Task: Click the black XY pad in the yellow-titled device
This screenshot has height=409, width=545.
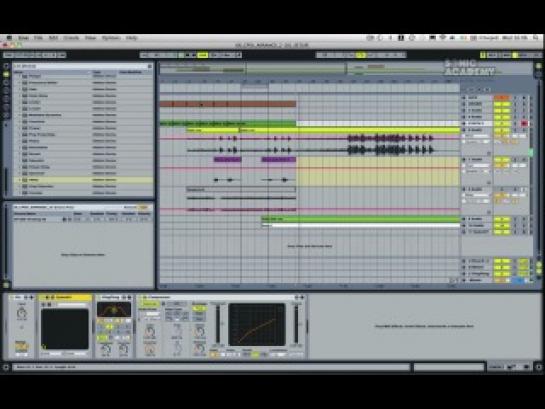Action: click(x=65, y=329)
